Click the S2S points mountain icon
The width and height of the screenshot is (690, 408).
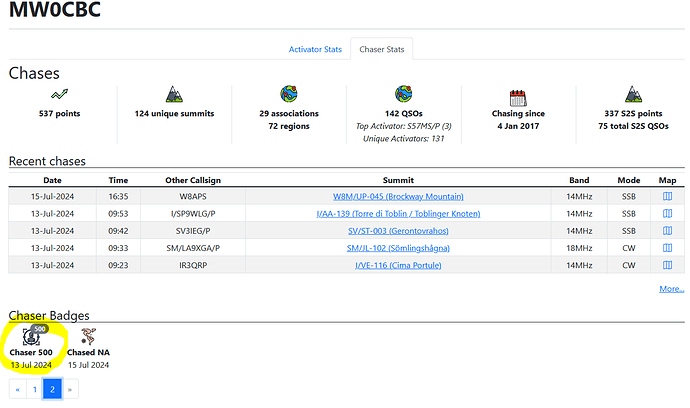tap(633, 94)
